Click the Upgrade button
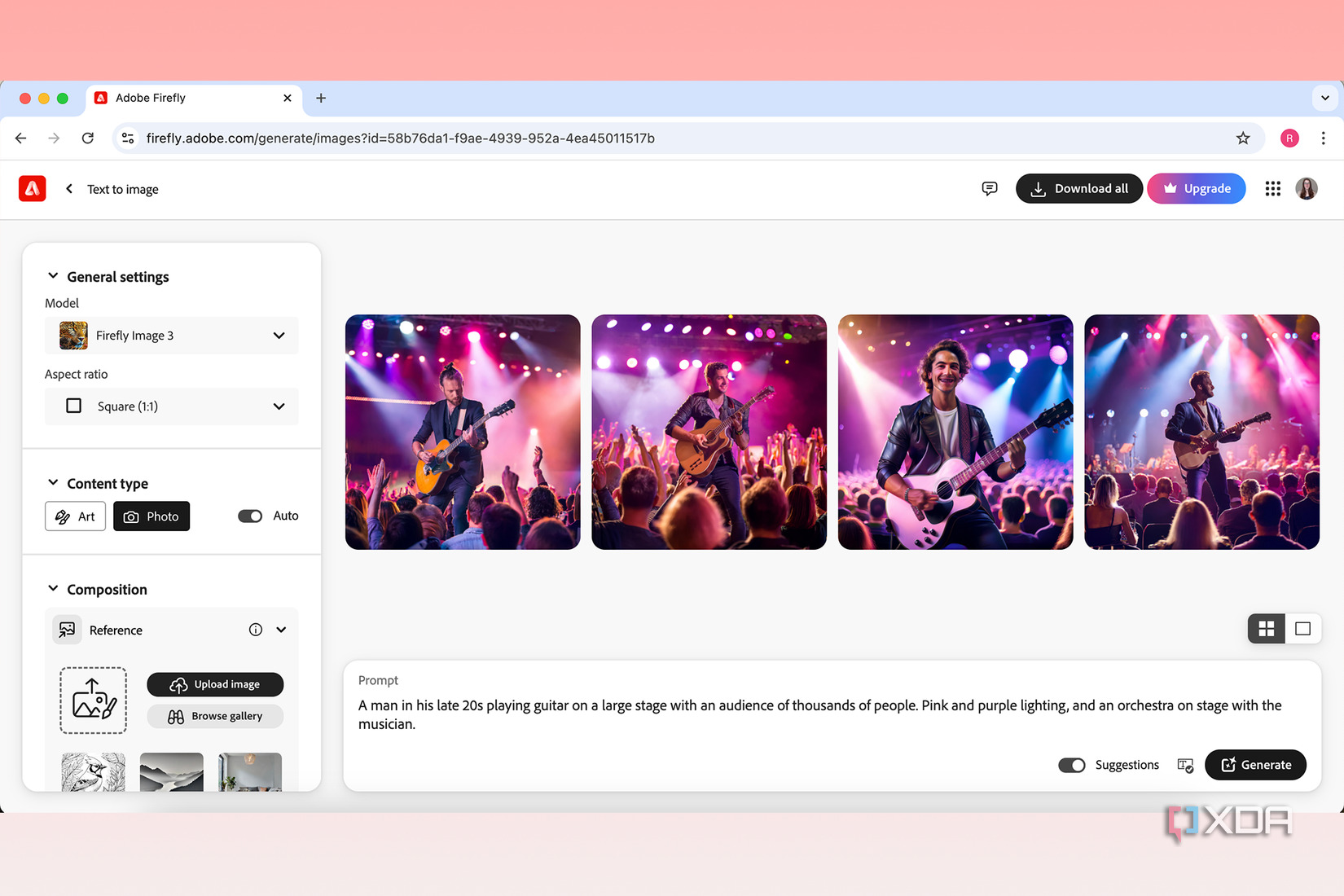 click(x=1197, y=189)
